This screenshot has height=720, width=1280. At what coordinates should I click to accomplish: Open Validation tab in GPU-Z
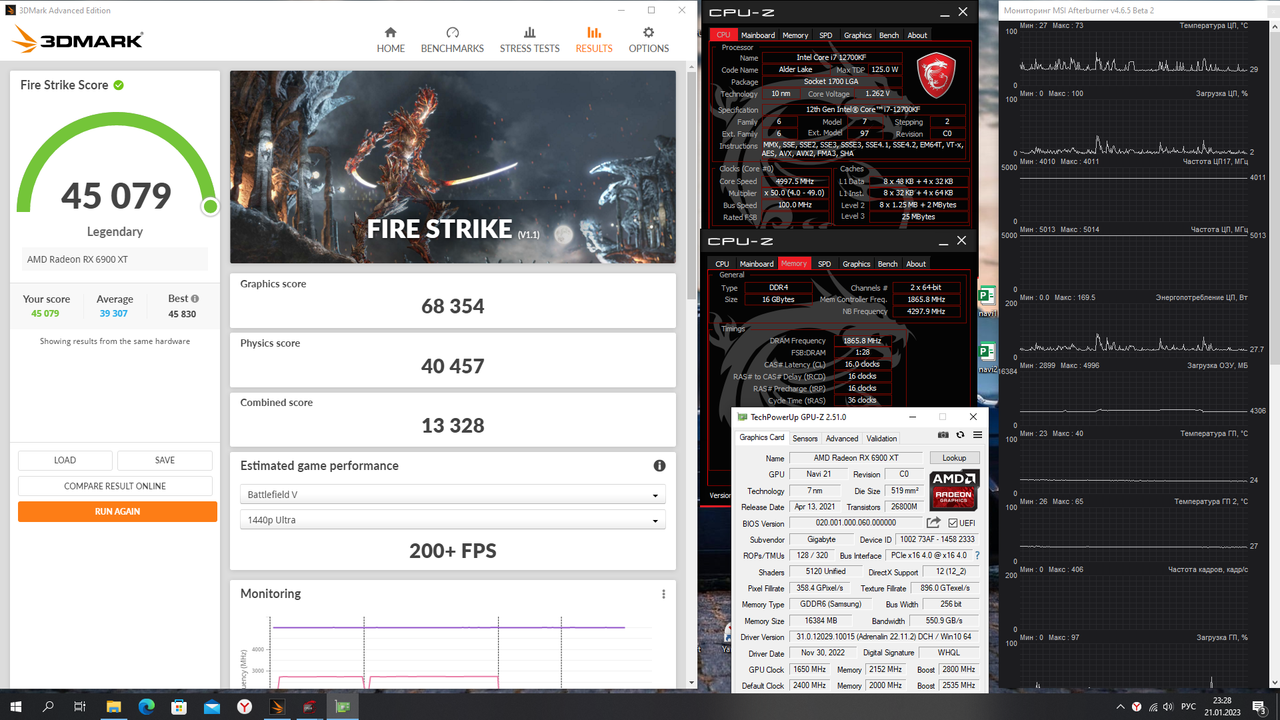(881, 438)
